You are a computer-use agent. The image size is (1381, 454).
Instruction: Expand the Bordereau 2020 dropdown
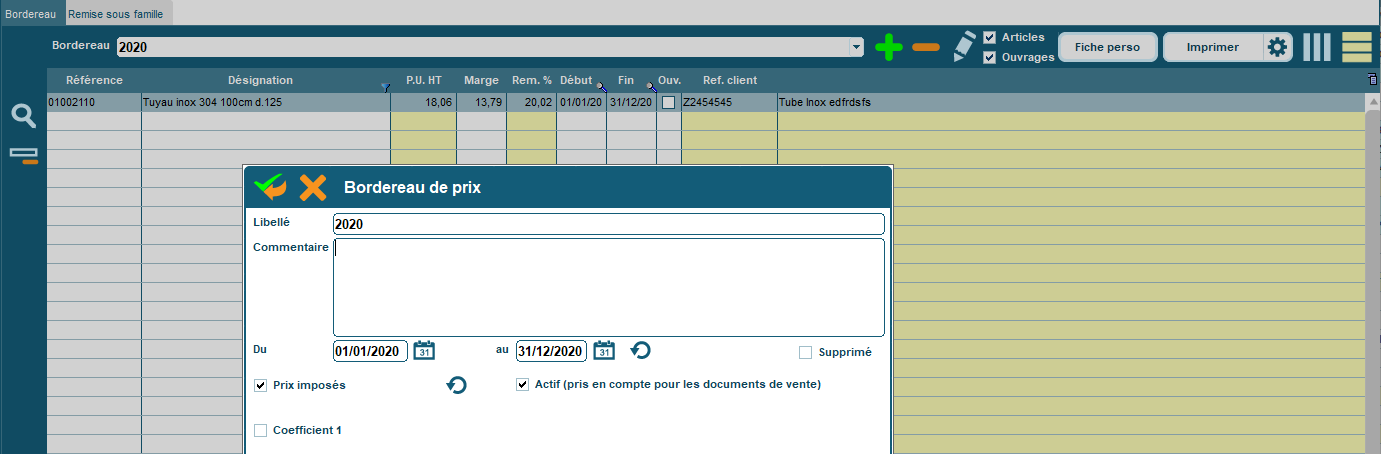click(x=856, y=47)
